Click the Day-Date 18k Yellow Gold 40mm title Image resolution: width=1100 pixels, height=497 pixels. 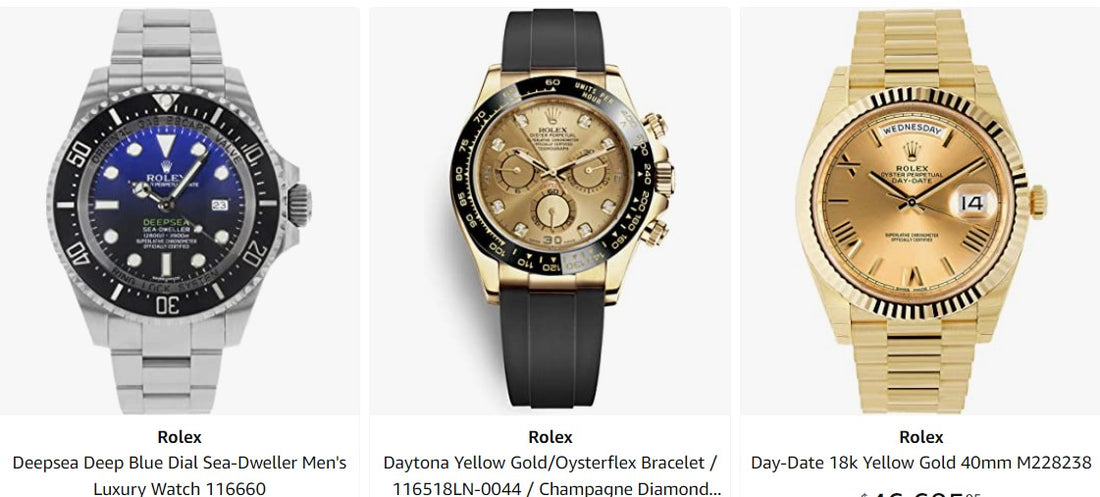(921, 463)
